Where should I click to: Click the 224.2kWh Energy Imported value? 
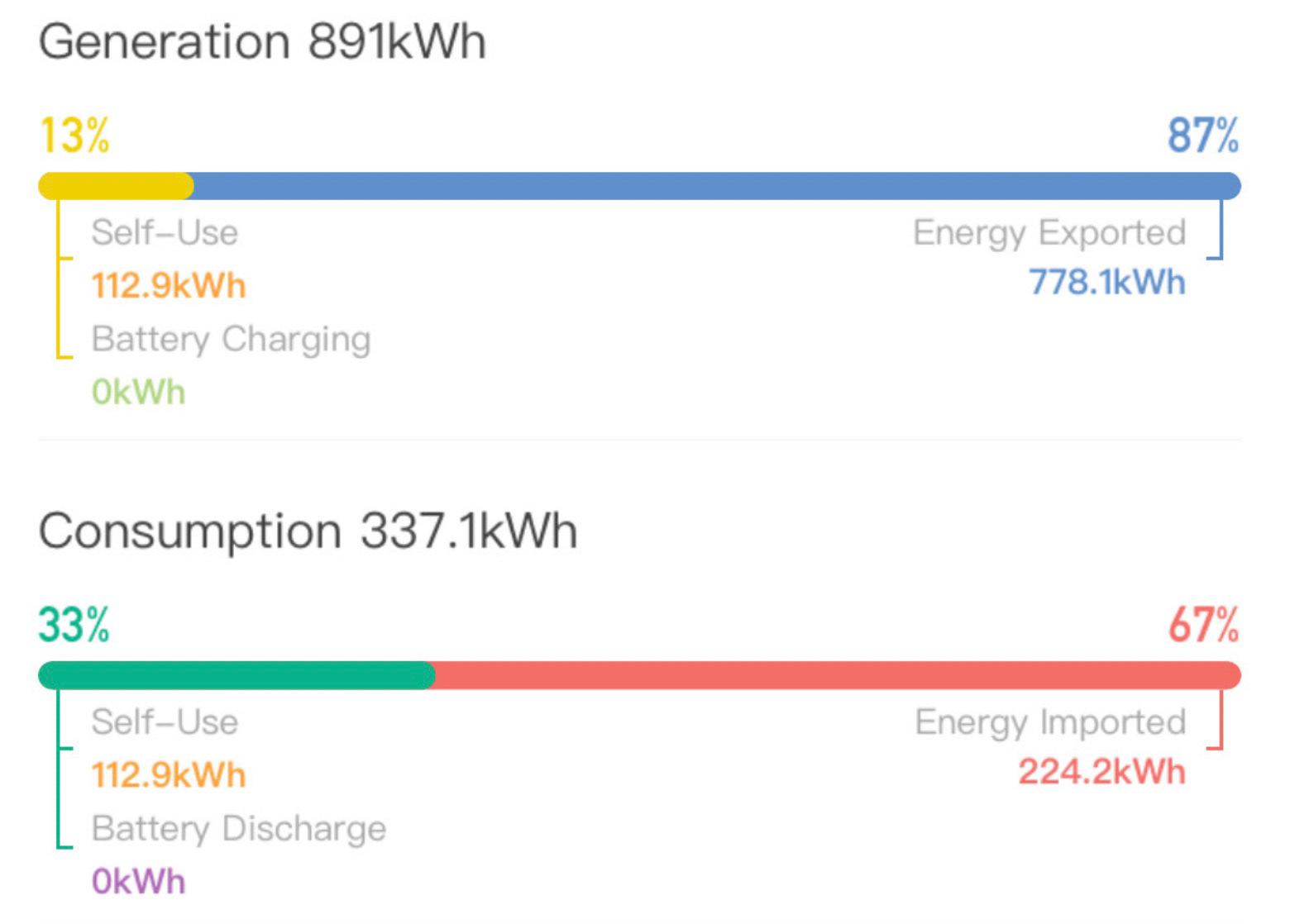pyautogui.click(x=1101, y=772)
